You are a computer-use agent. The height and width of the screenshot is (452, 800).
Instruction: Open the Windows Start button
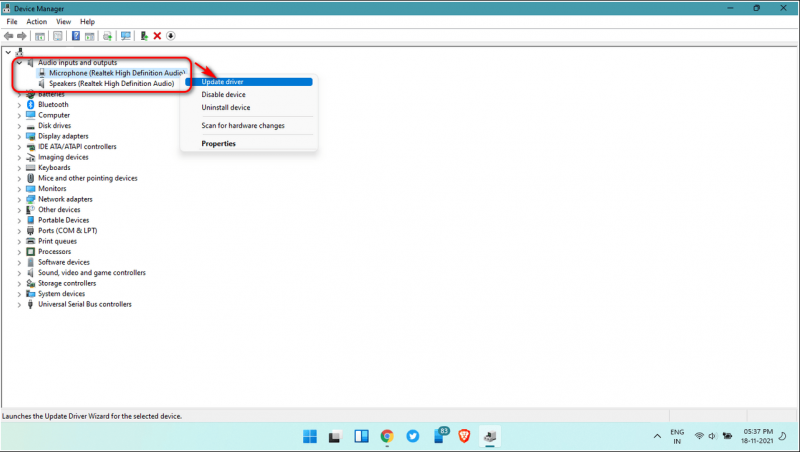point(310,436)
